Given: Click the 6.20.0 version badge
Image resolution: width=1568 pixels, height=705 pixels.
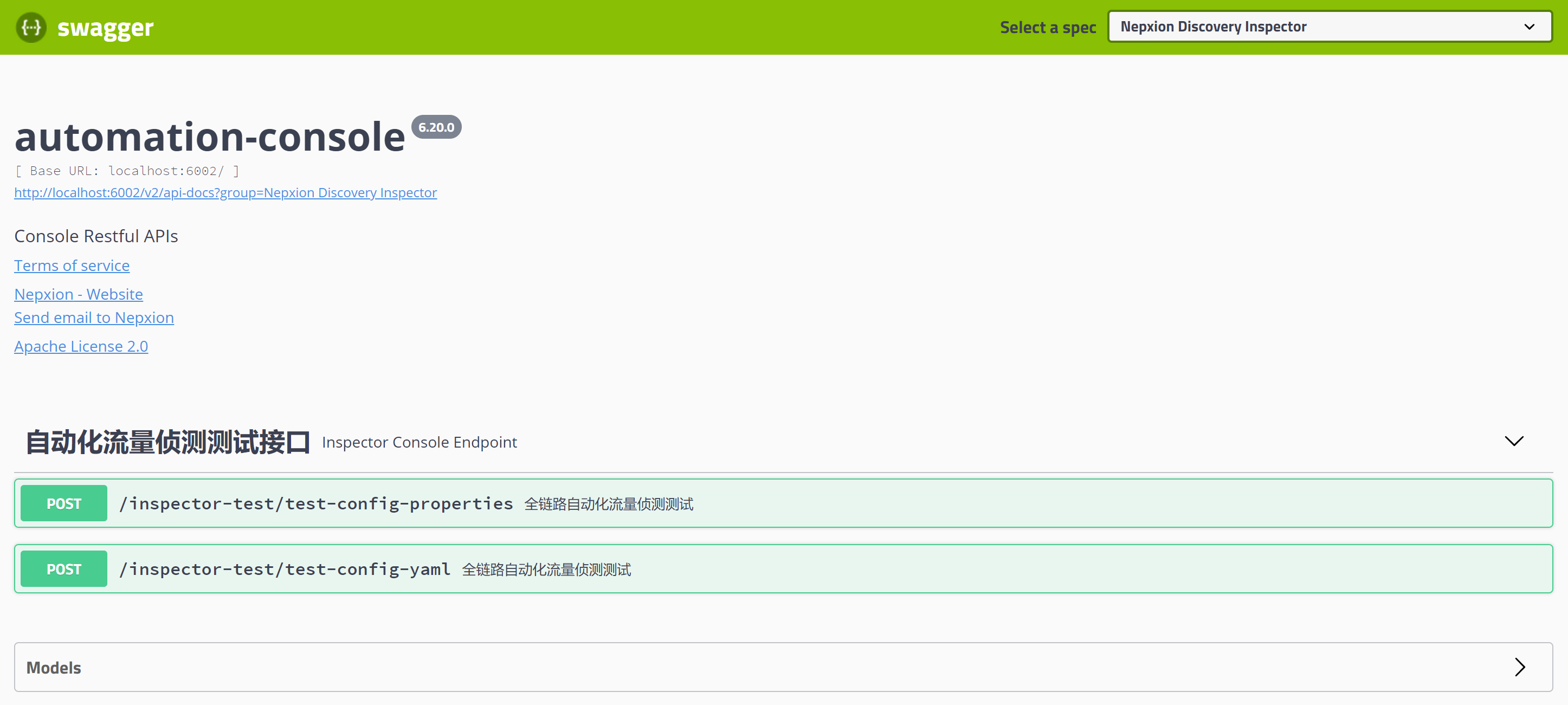Looking at the screenshot, I should pyautogui.click(x=436, y=127).
